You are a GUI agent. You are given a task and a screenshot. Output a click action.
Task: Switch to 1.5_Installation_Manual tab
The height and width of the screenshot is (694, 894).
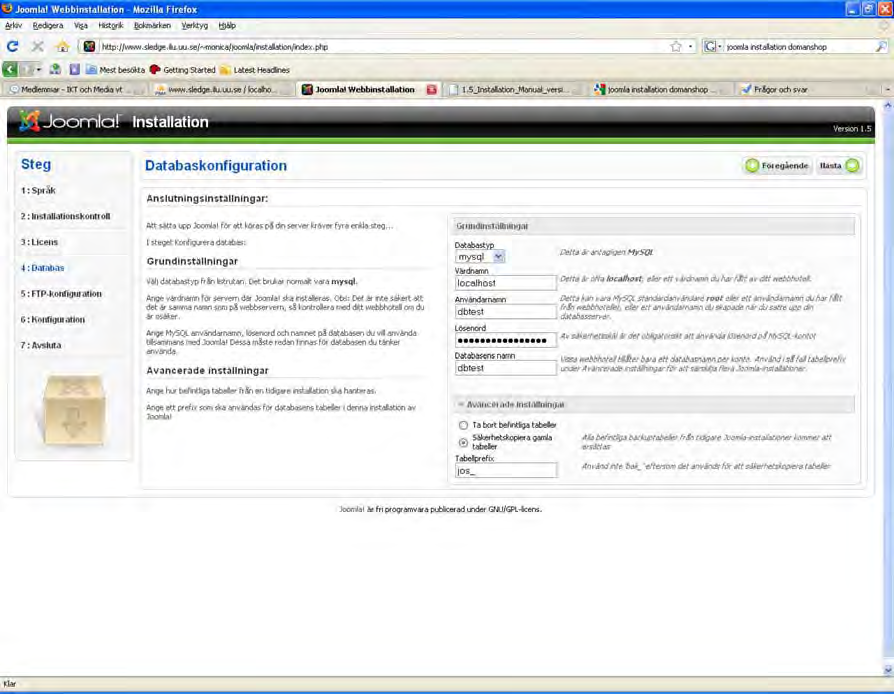514,90
